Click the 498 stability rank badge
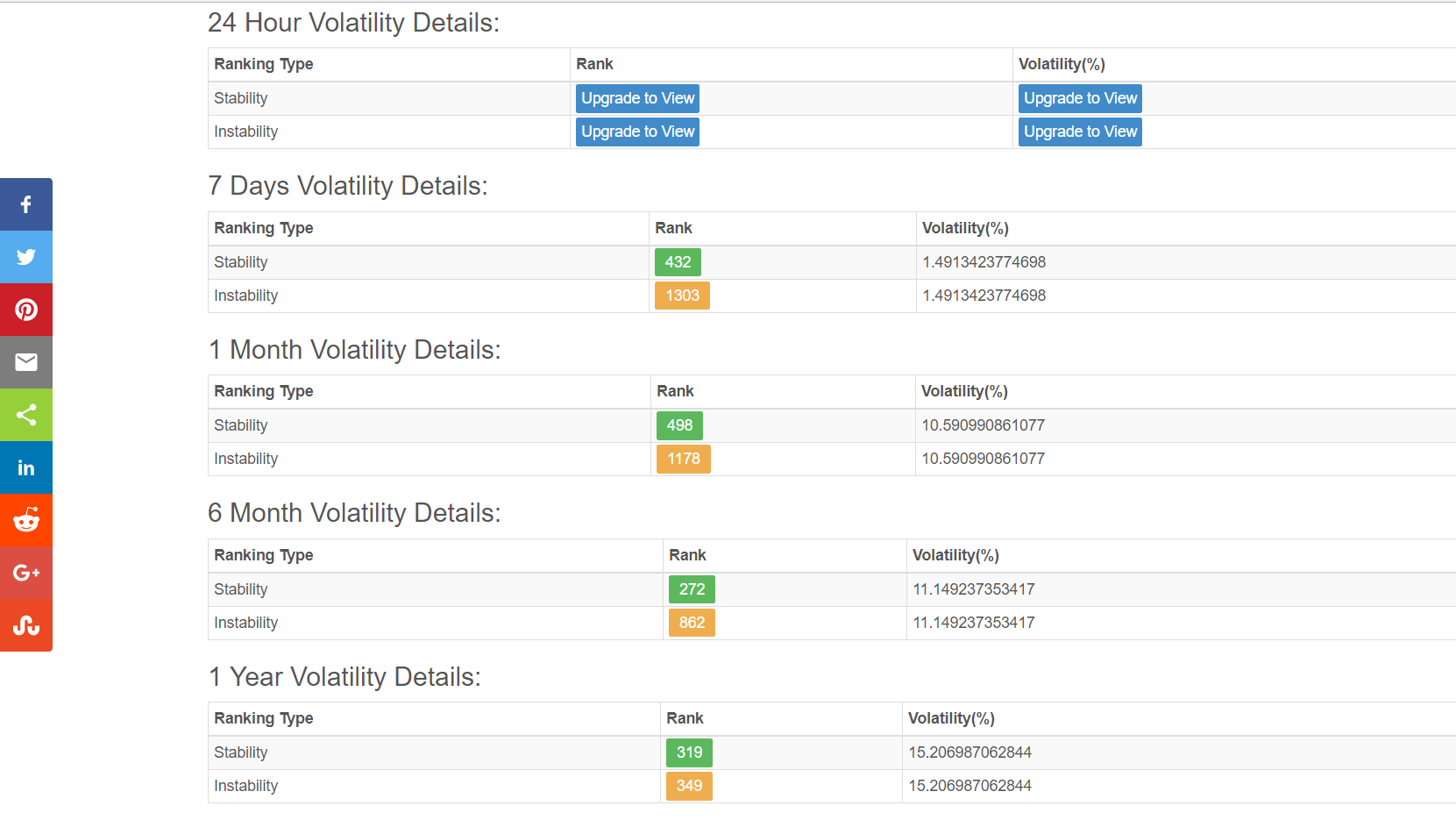 pos(679,425)
